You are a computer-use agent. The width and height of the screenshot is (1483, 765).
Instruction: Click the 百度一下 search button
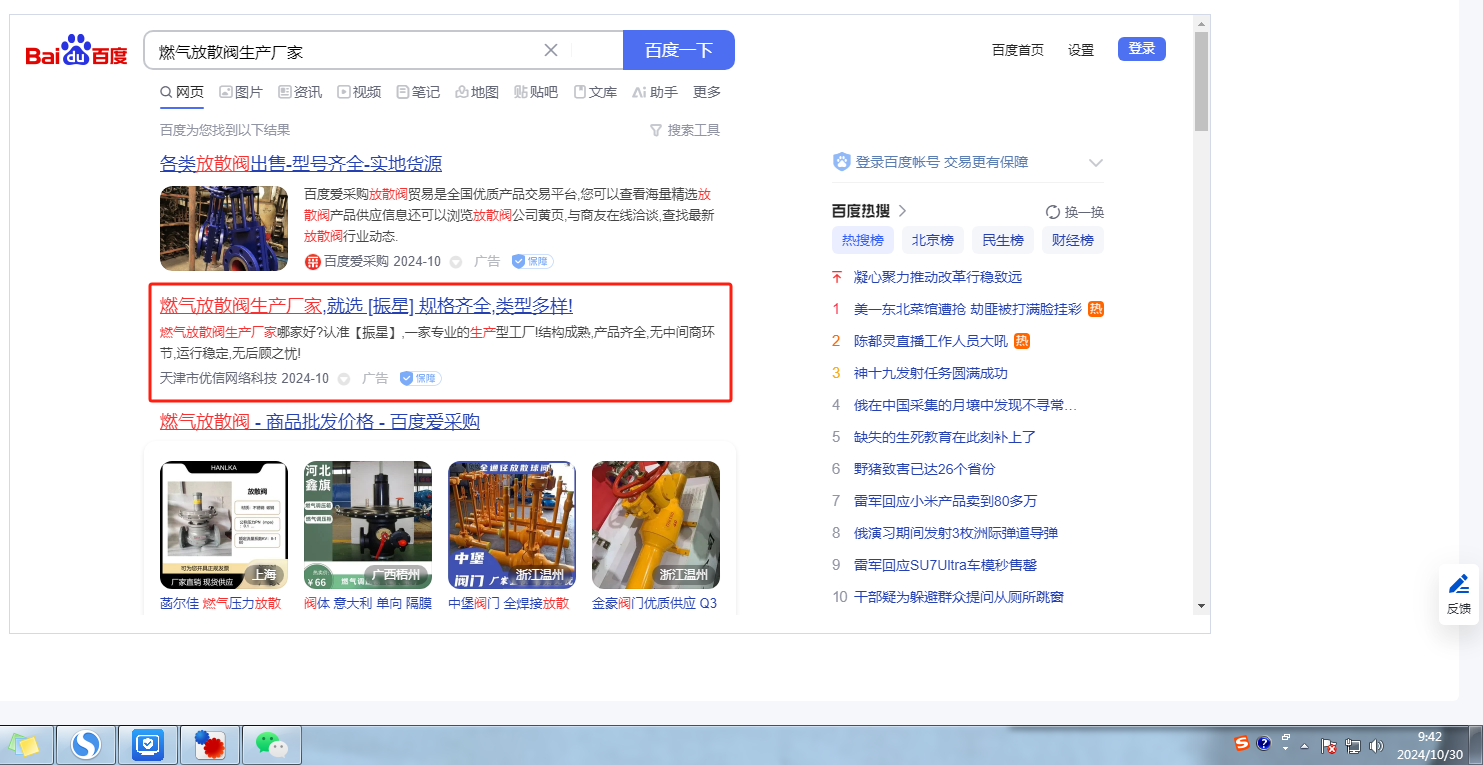tap(679, 50)
